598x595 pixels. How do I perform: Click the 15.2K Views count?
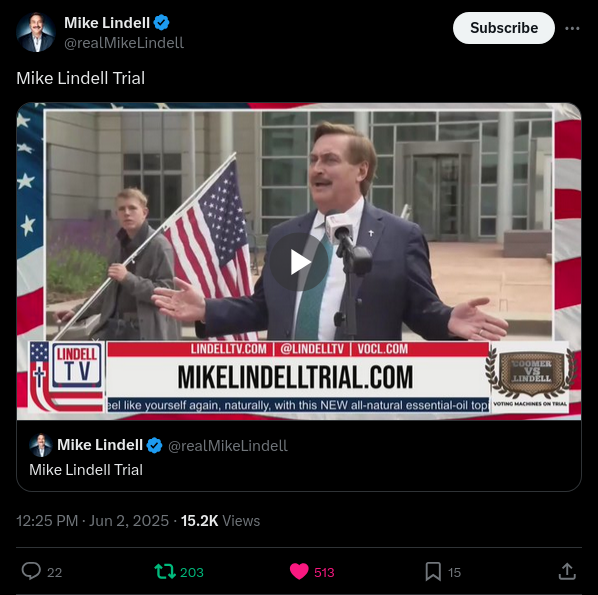point(220,521)
